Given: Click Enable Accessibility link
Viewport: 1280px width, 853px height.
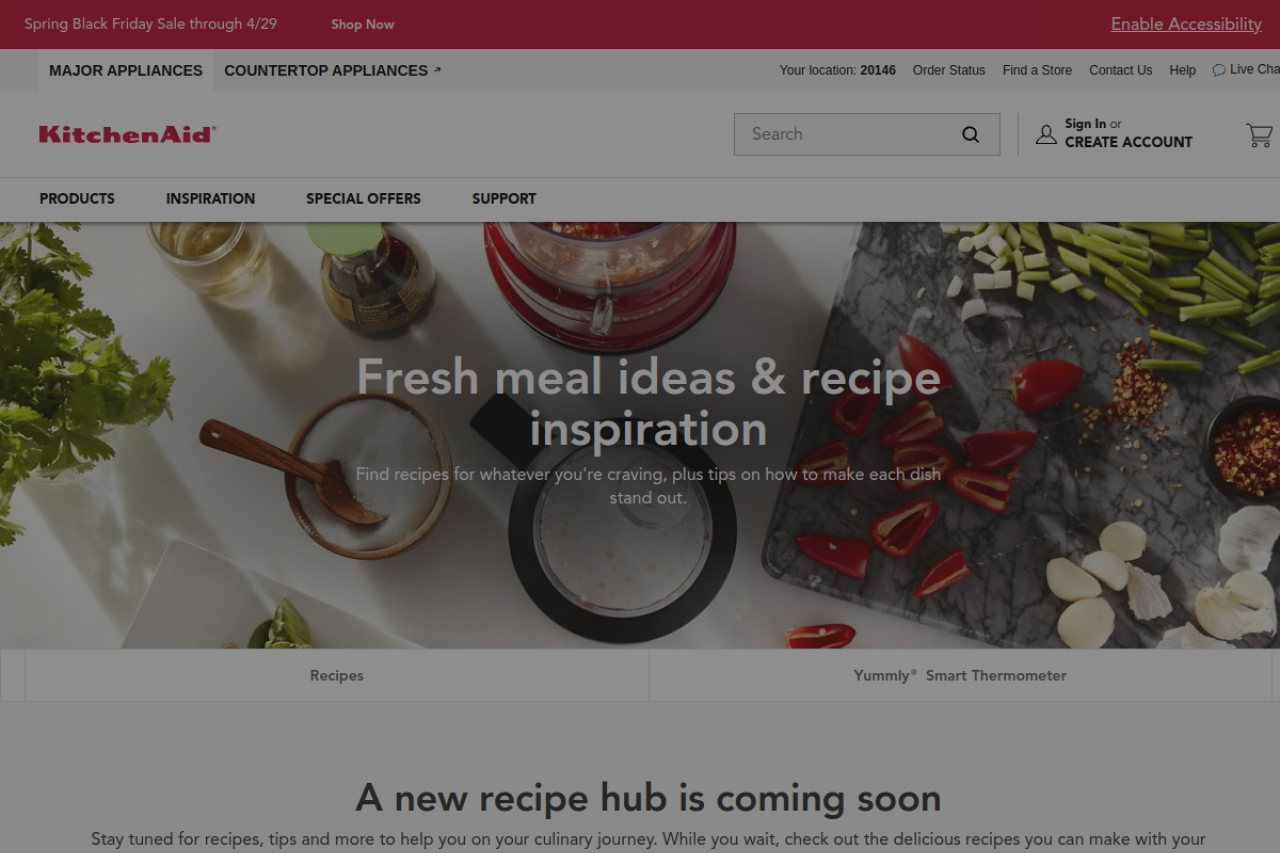Looking at the screenshot, I should pos(1186,24).
